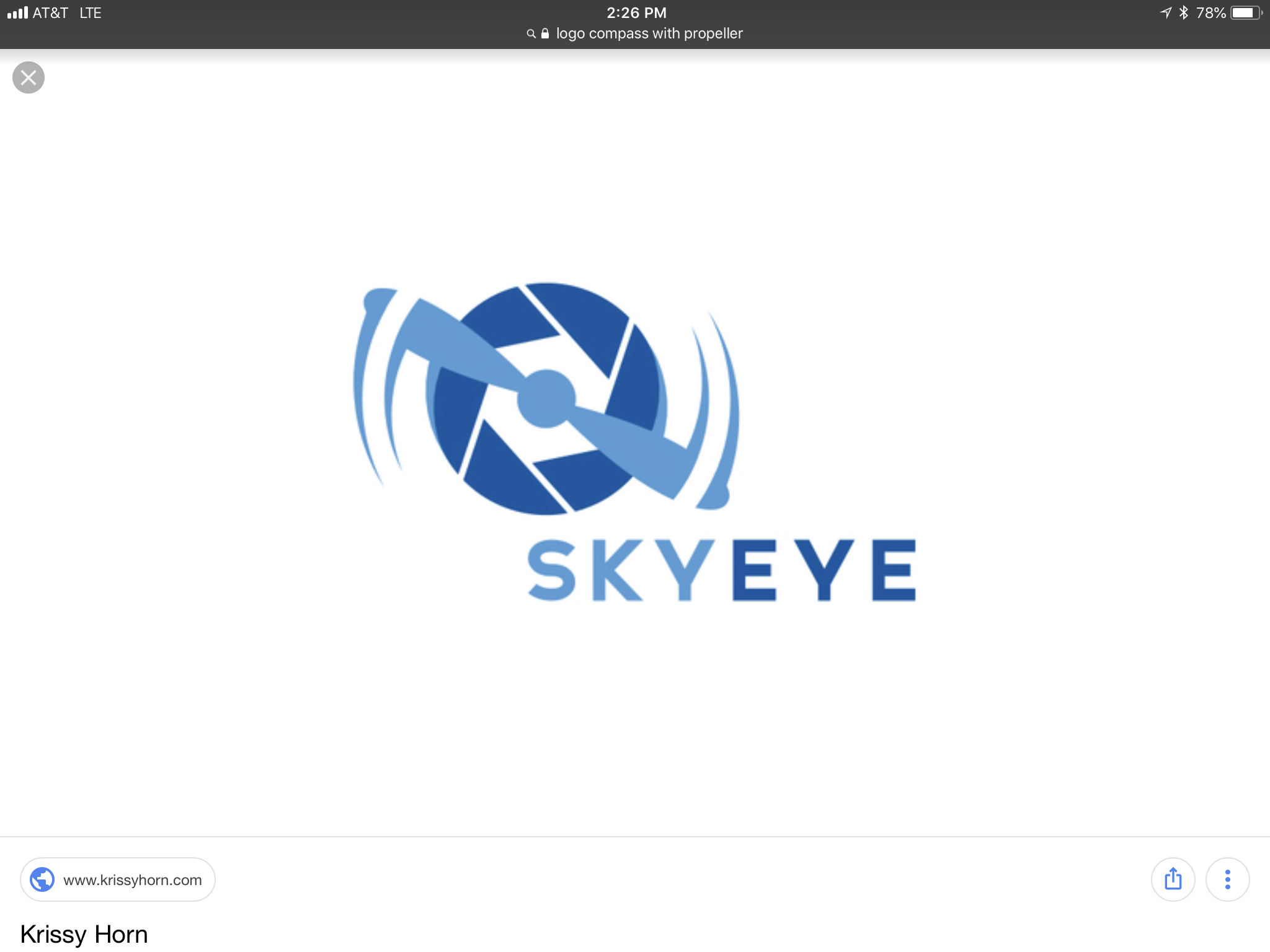
Task: Tap the SKYEYE wordmark text in the image
Action: [x=721, y=570]
